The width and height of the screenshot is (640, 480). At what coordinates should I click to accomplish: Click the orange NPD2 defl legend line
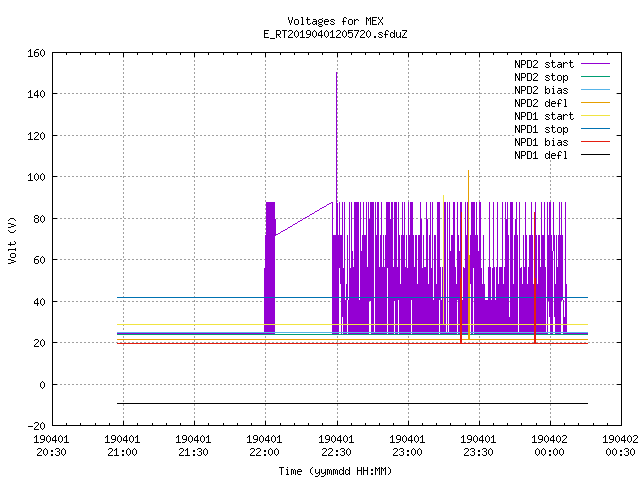click(596, 102)
